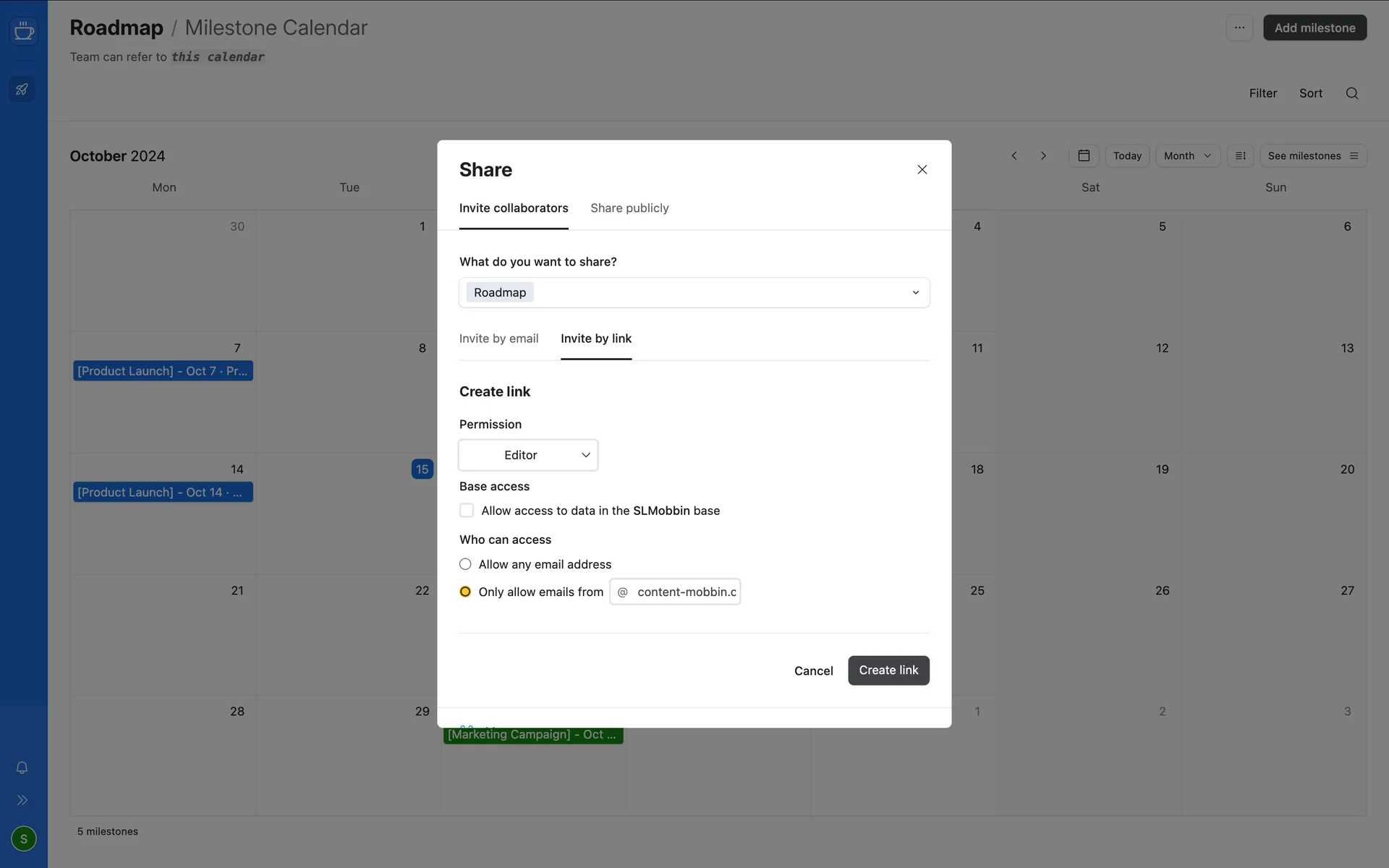Viewport: 1389px width, 868px height.
Task: Expand sidebar with double chevron icon
Action: pyautogui.click(x=22, y=800)
